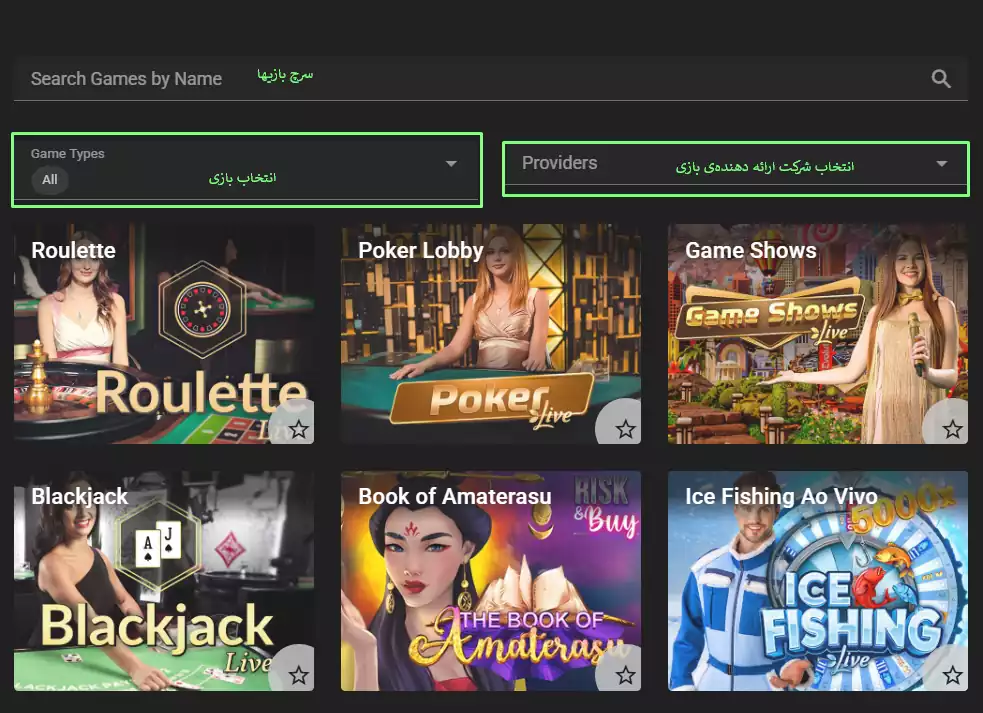
Task: Launch the Poker Lobby game tile
Action: click(491, 334)
